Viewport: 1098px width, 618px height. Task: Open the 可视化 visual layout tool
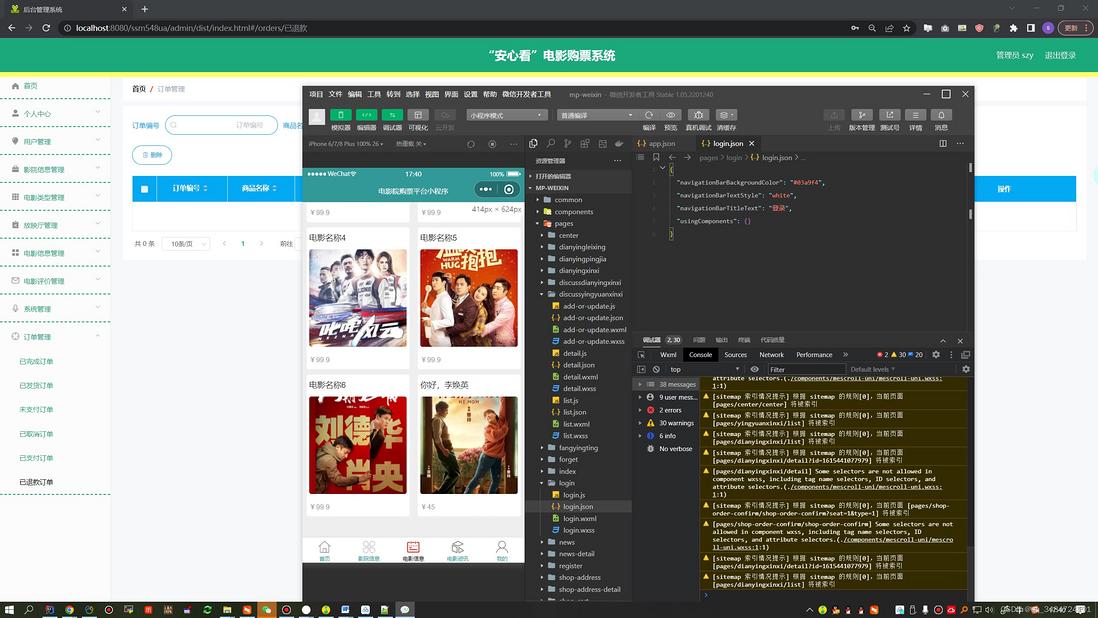(x=418, y=115)
